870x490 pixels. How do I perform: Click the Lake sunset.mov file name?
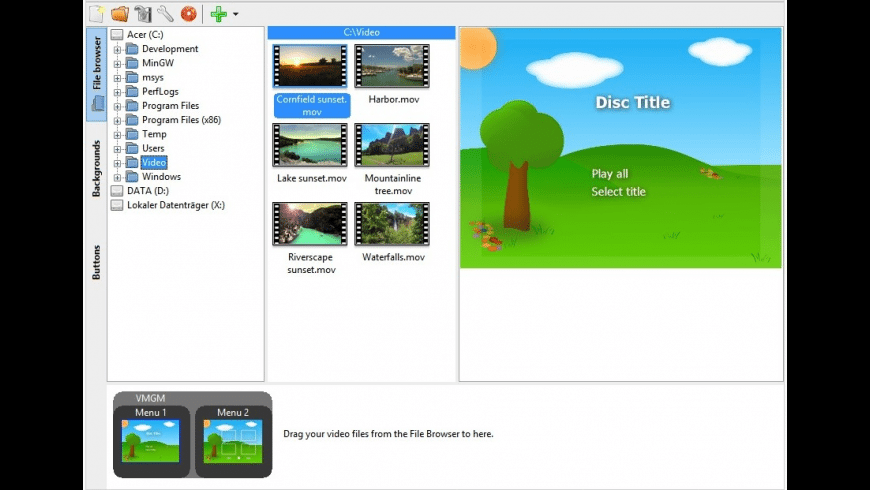[x=311, y=178]
